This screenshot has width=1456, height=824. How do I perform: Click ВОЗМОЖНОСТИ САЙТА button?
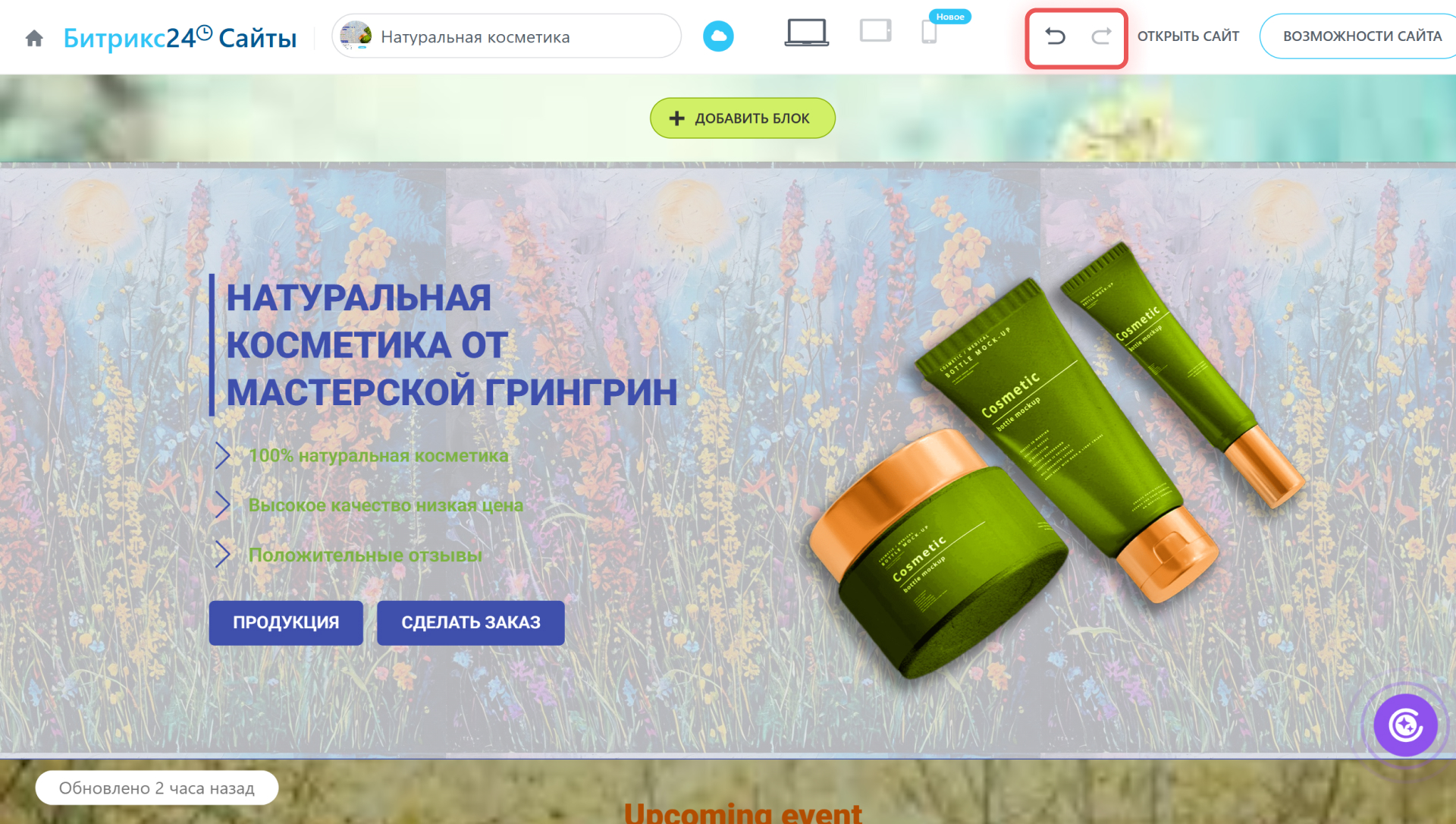click(1361, 36)
